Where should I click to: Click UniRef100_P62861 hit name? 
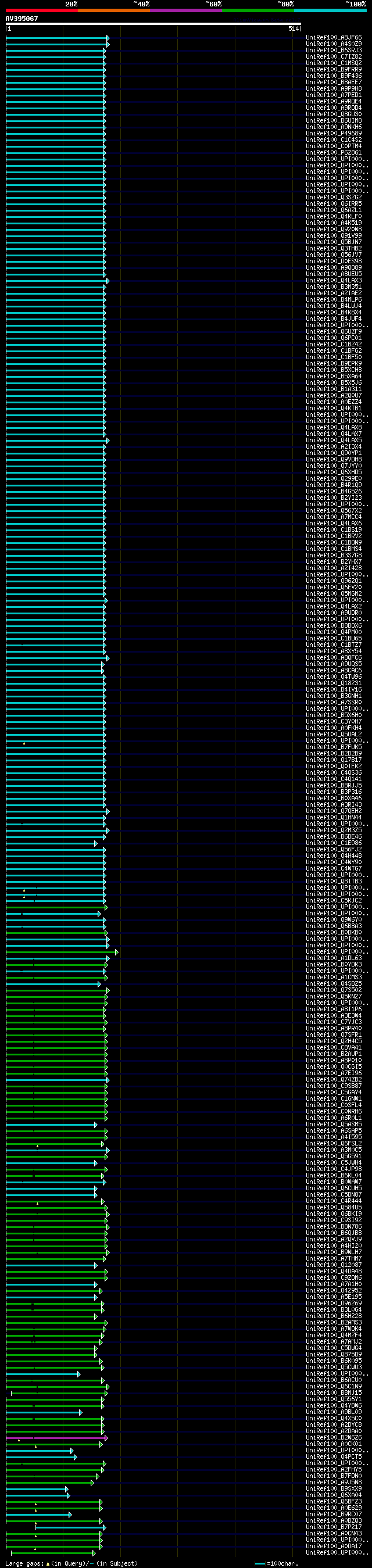pos(334,153)
